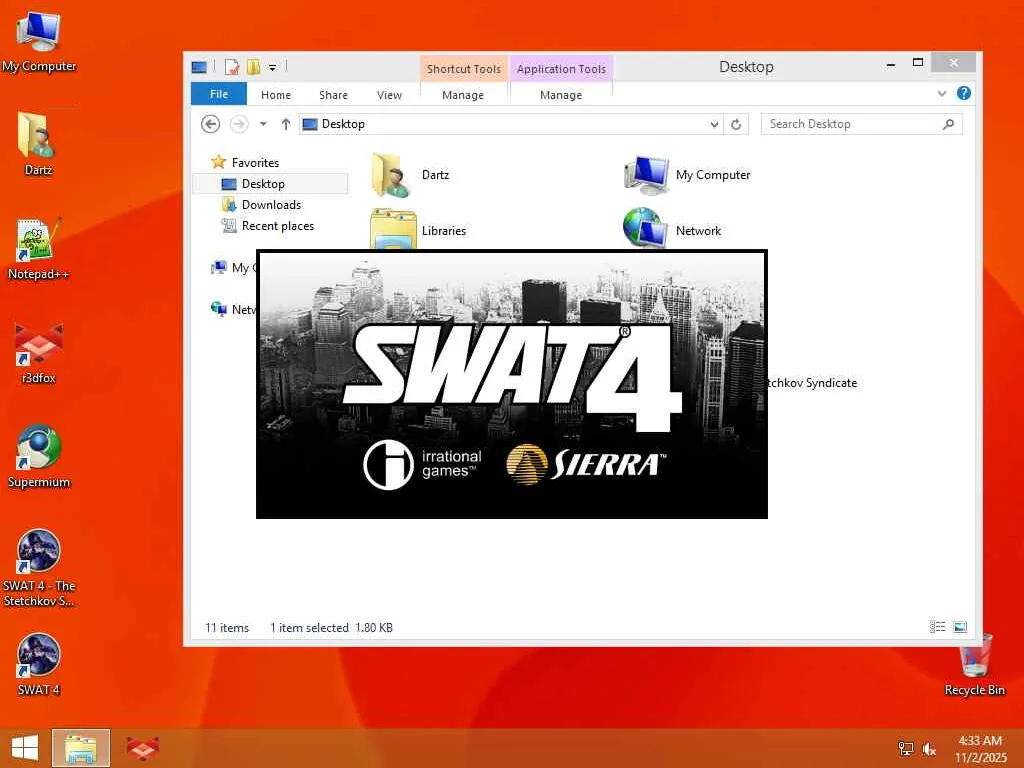Switch to the View ribbon tab

[389, 95]
